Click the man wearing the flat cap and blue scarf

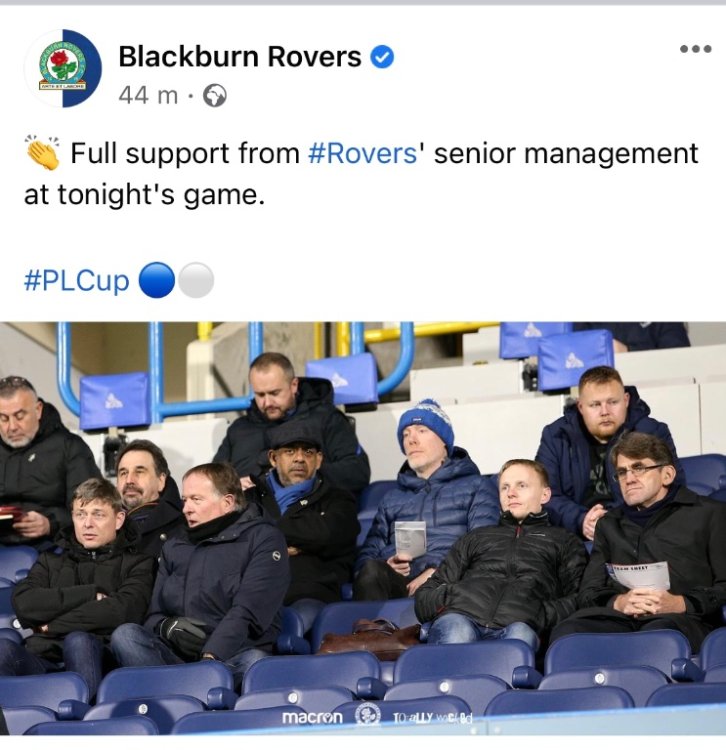(x=306, y=507)
